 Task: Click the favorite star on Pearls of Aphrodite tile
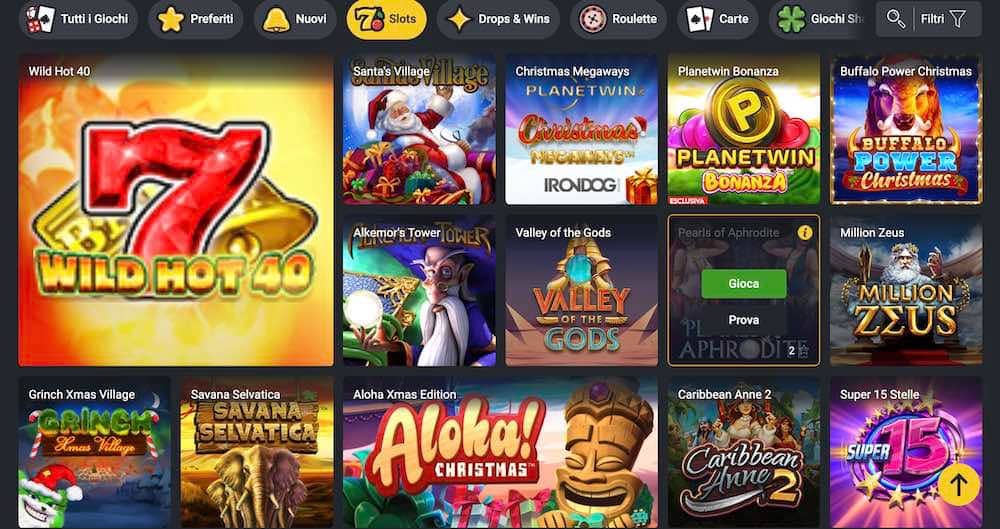[804, 350]
